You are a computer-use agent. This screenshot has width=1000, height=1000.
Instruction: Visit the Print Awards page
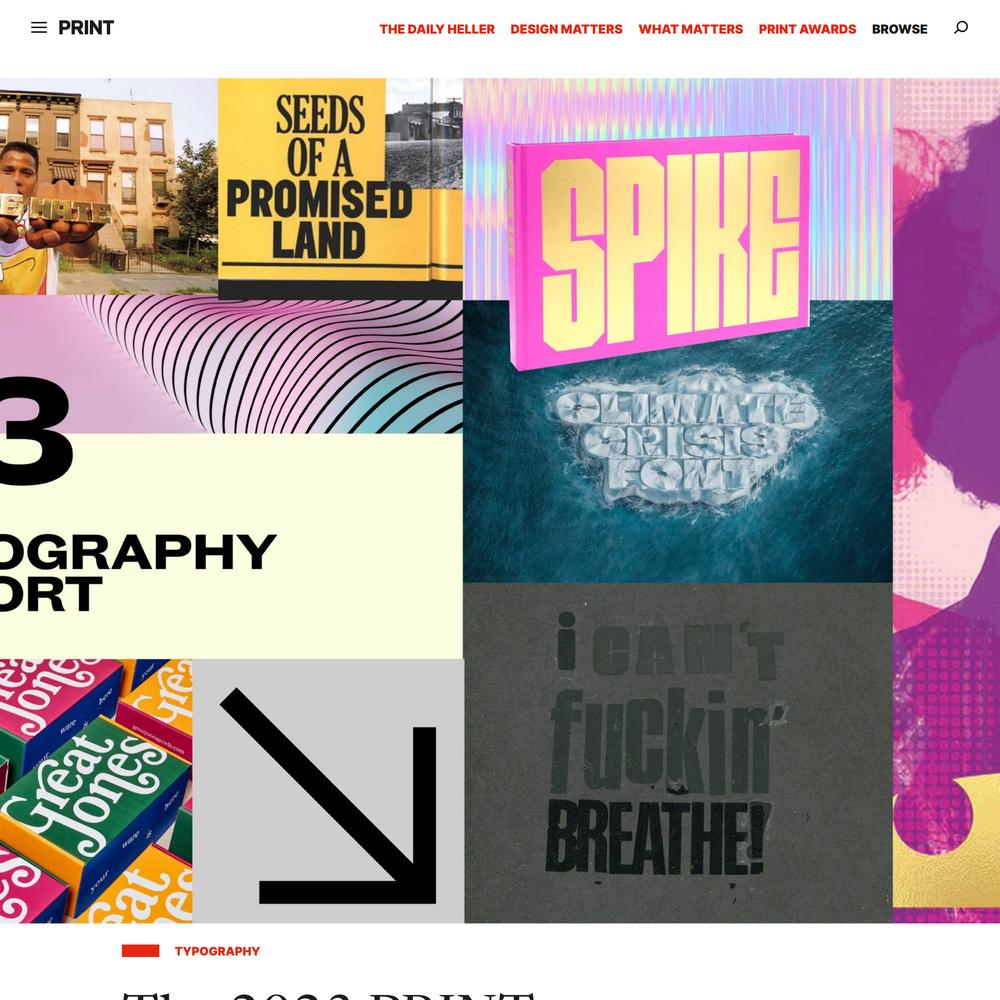[x=807, y=29]
